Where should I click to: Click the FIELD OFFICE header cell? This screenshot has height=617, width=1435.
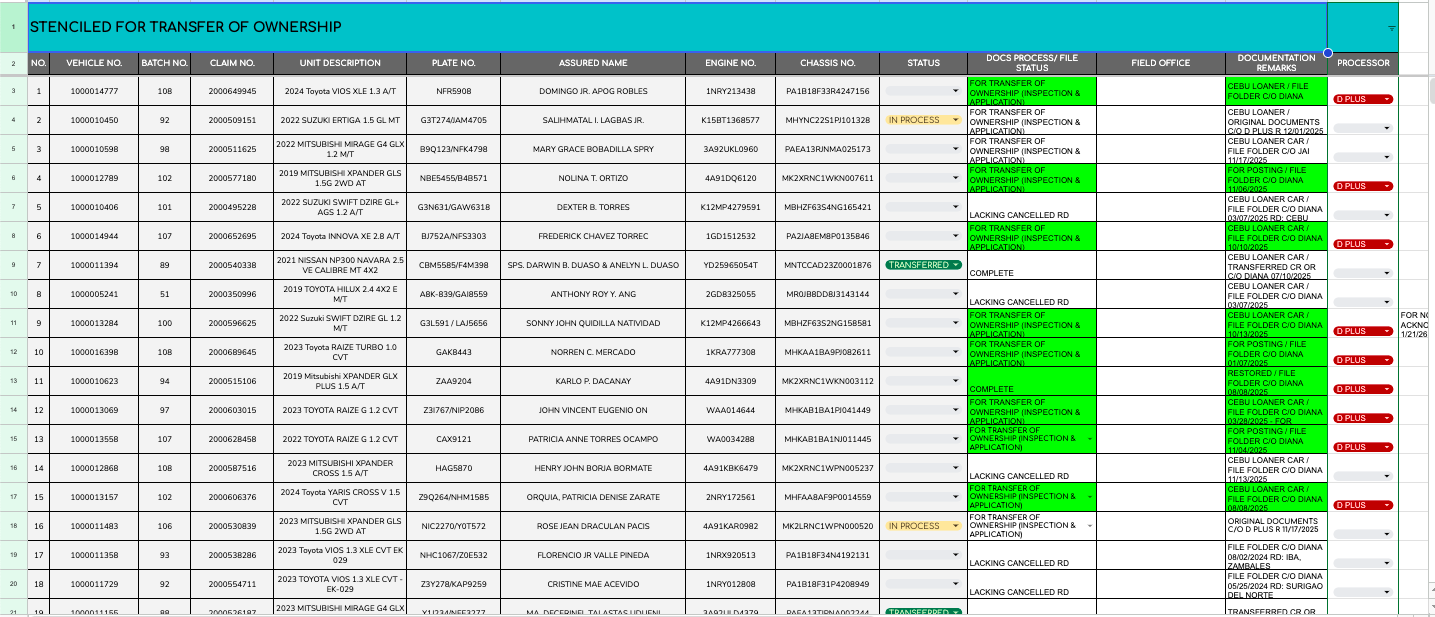coord(1161,63)
